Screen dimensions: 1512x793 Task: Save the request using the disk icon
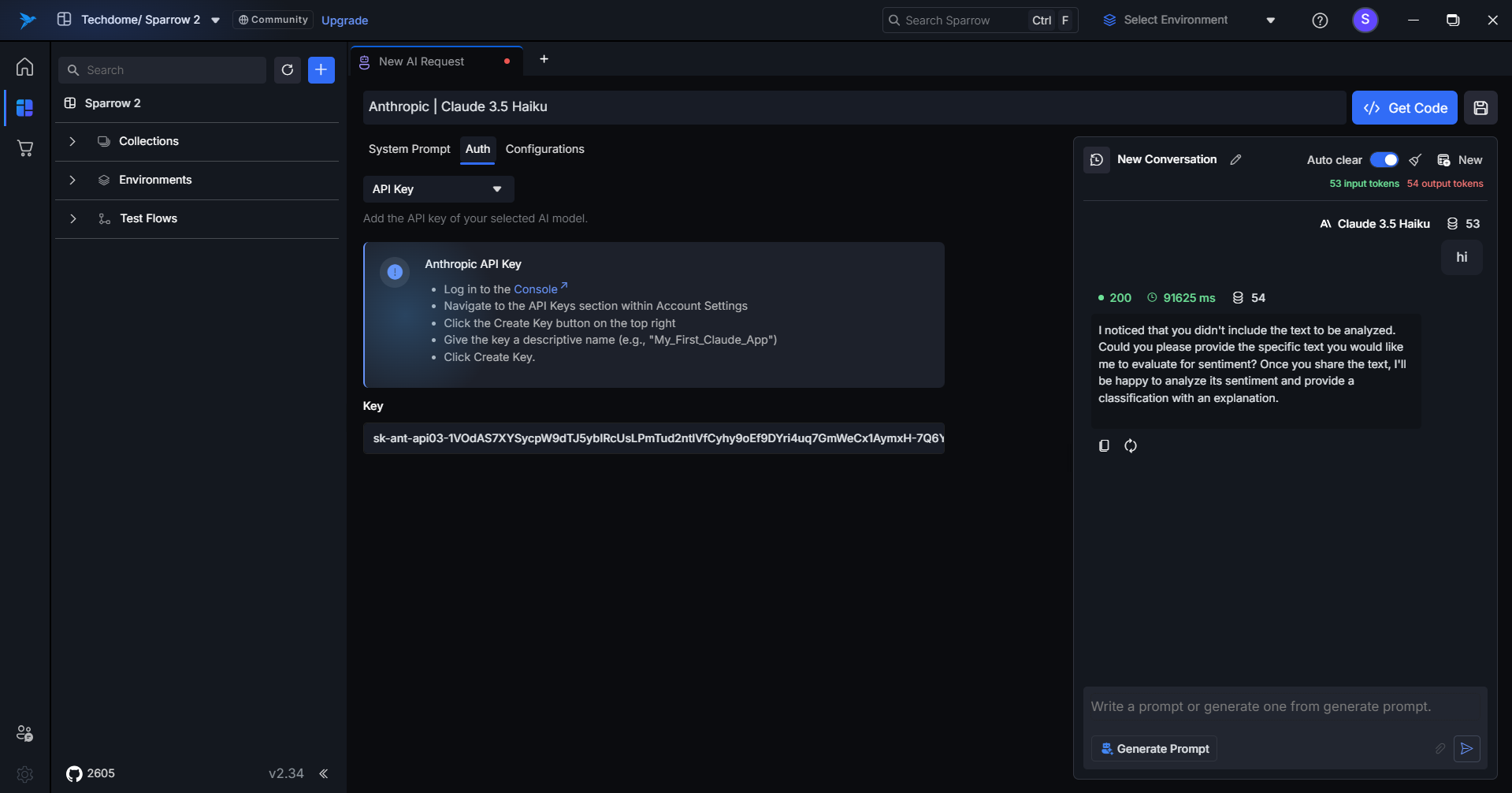tap(1480, 108)
